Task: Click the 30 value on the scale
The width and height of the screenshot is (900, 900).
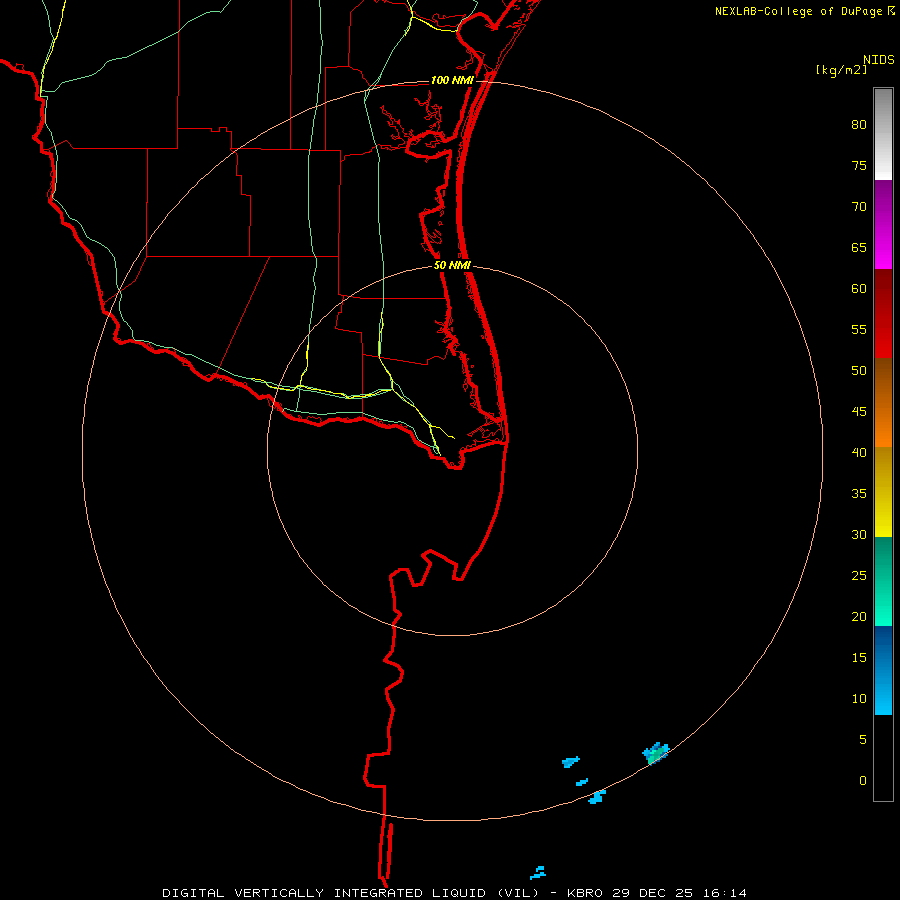Action: point(859,534)
